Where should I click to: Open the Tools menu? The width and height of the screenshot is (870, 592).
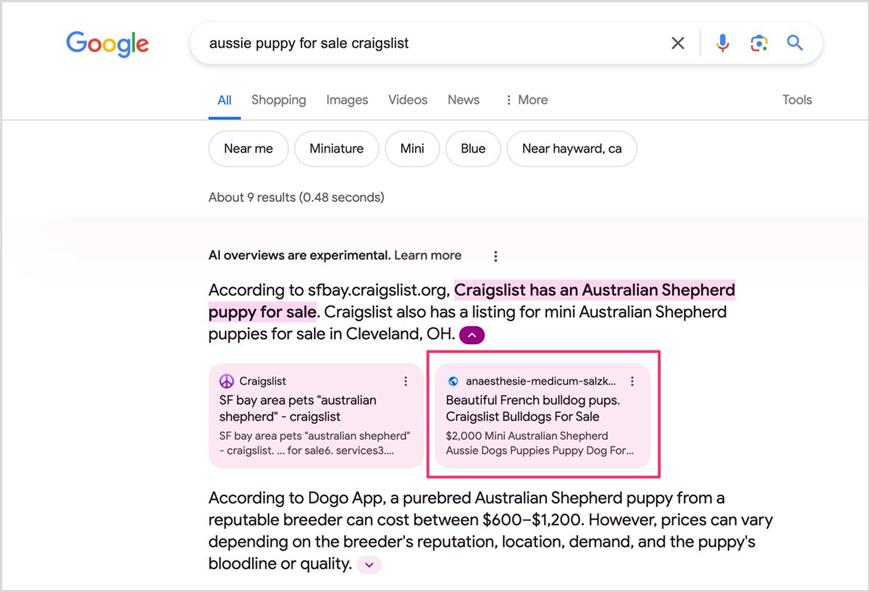pos(797,100)
